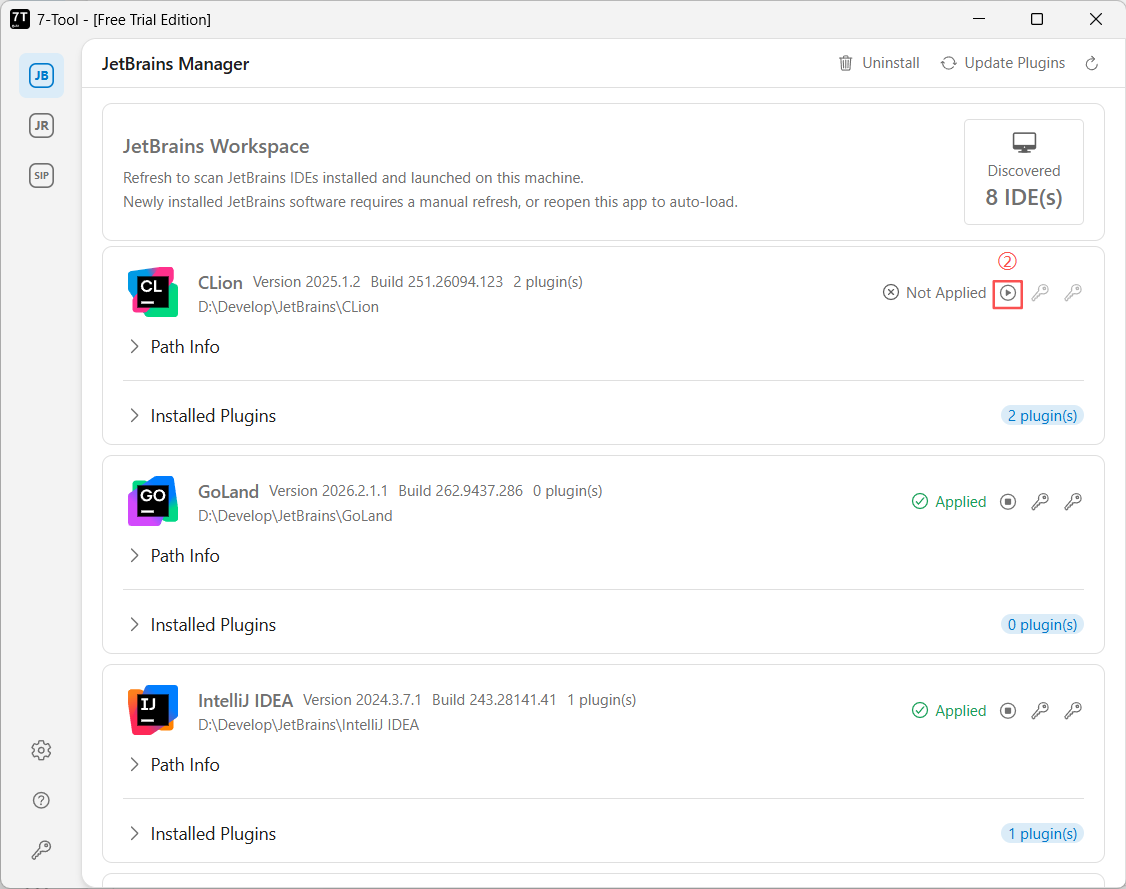Click the 7-Tool app icon in title bar

coord(20,19)
